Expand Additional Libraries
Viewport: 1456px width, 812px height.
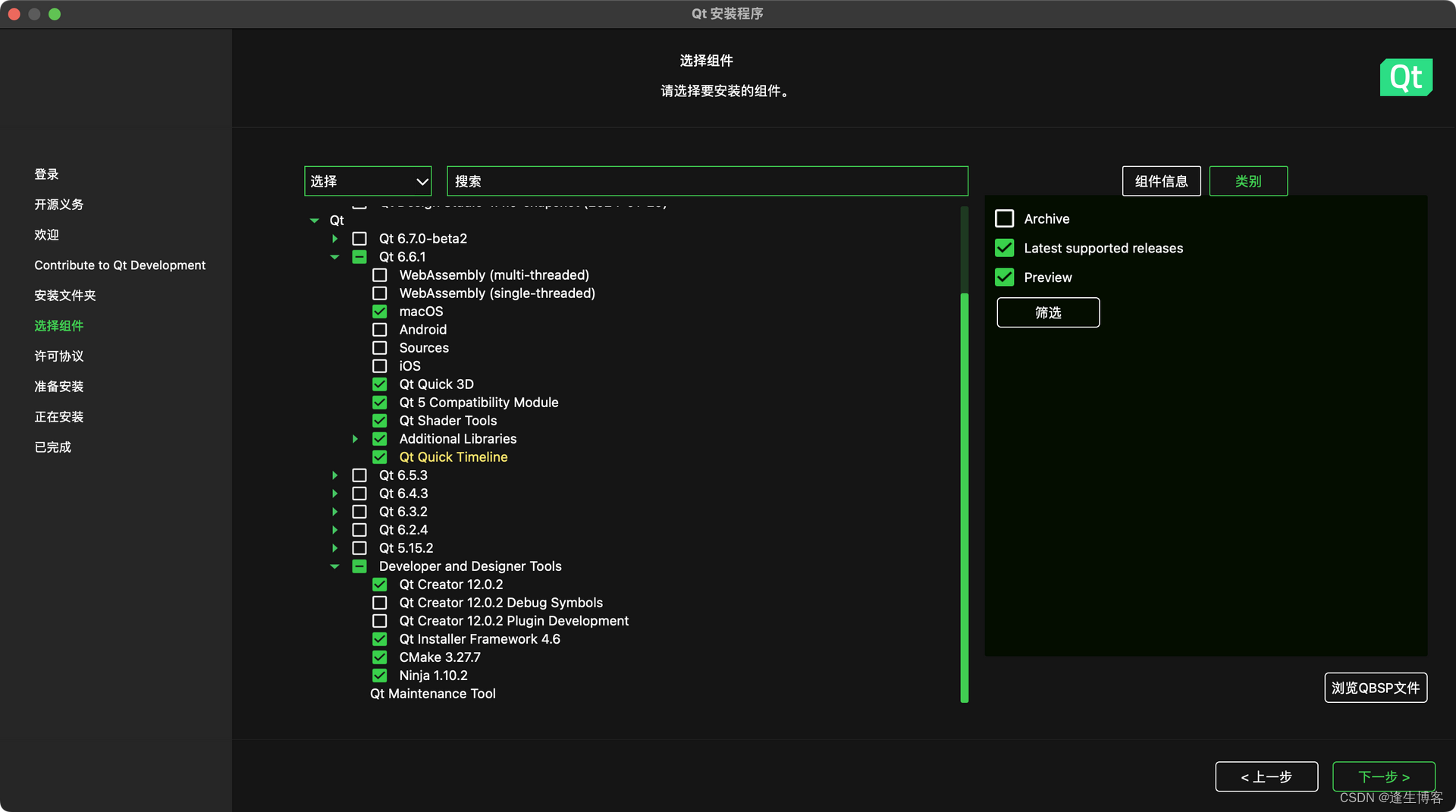tap(354, 438)
